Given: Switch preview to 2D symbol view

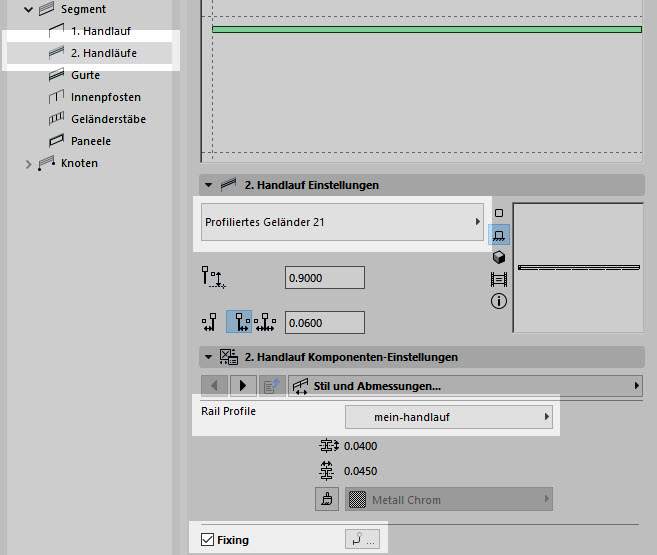Looking at the screenshot, I should [499, 213].
